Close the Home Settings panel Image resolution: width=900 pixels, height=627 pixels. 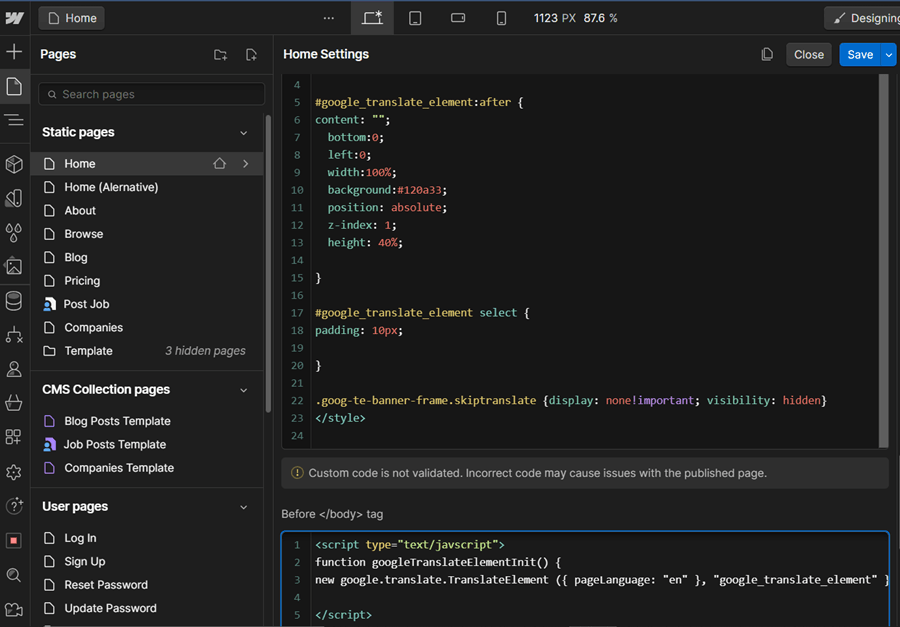(809, 55)
